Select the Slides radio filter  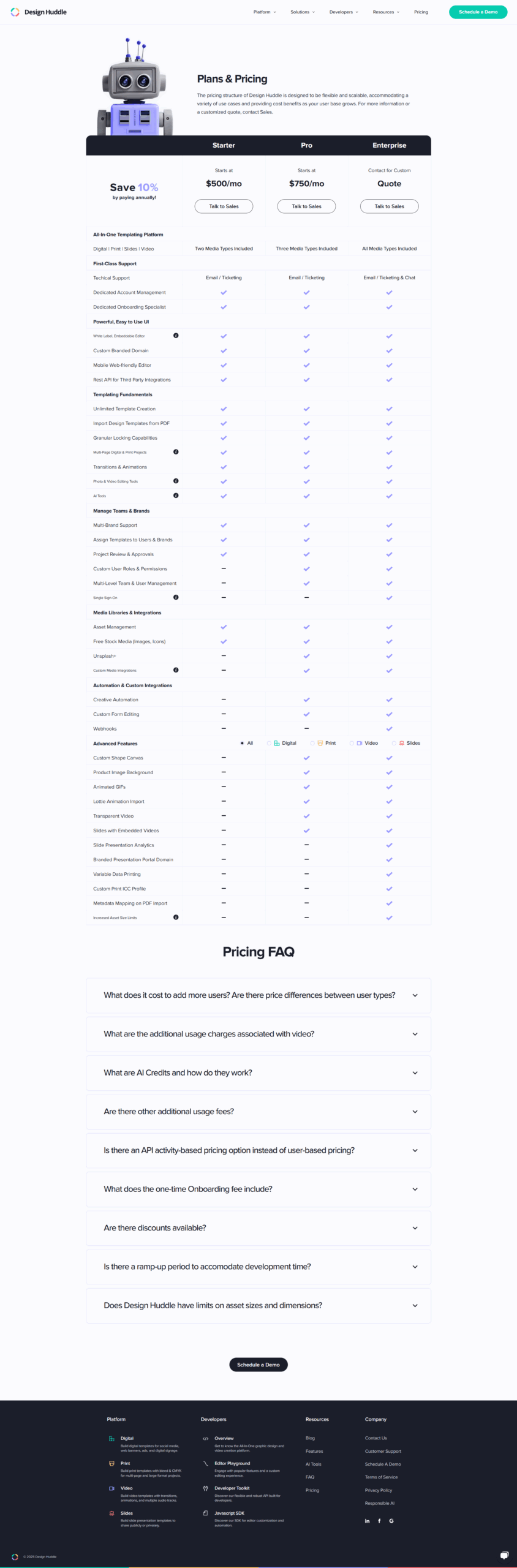tap(394, 743)
